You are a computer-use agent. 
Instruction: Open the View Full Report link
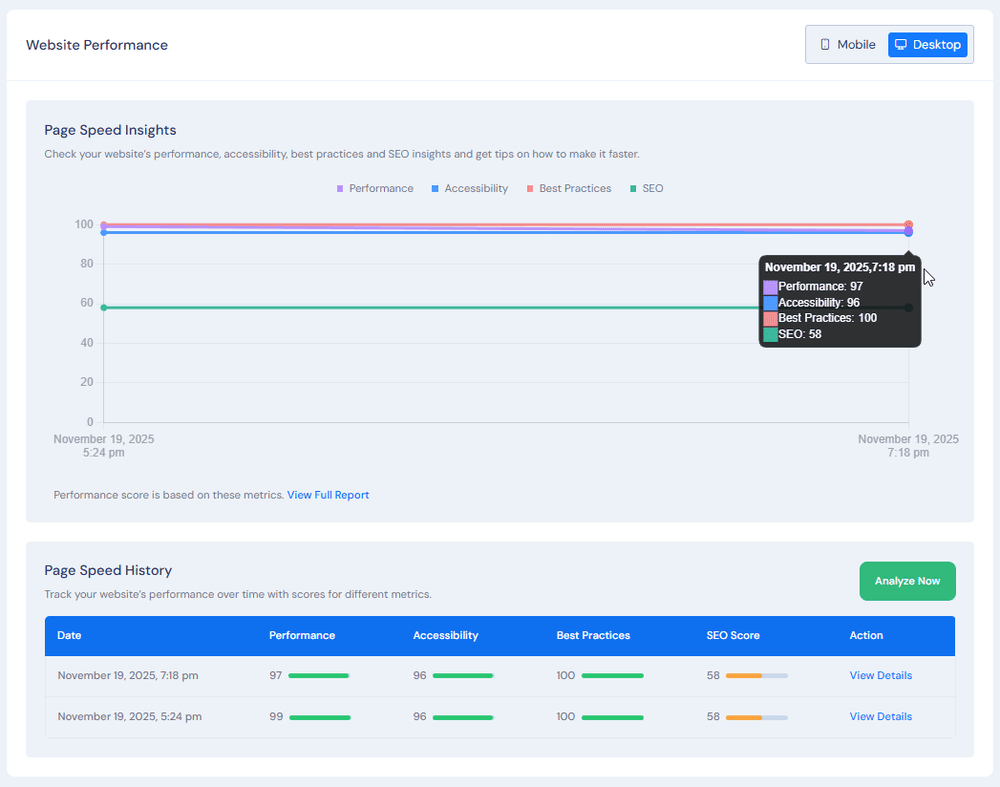[x=328, y=495]
